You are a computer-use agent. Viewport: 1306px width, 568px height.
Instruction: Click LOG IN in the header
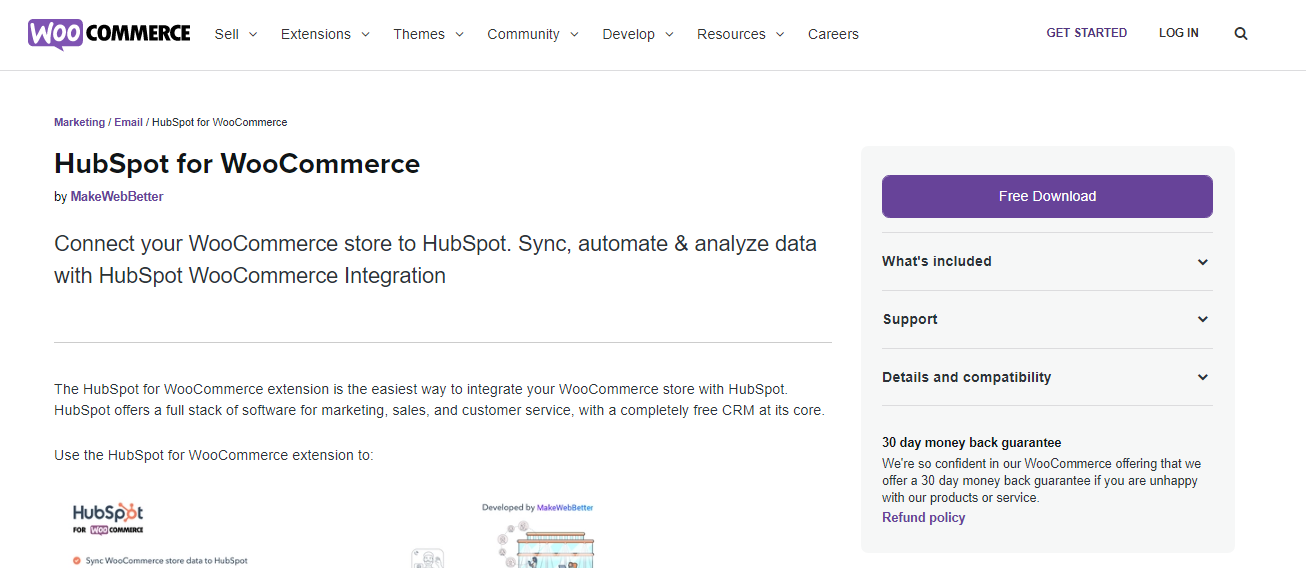tap(1178, 33)
